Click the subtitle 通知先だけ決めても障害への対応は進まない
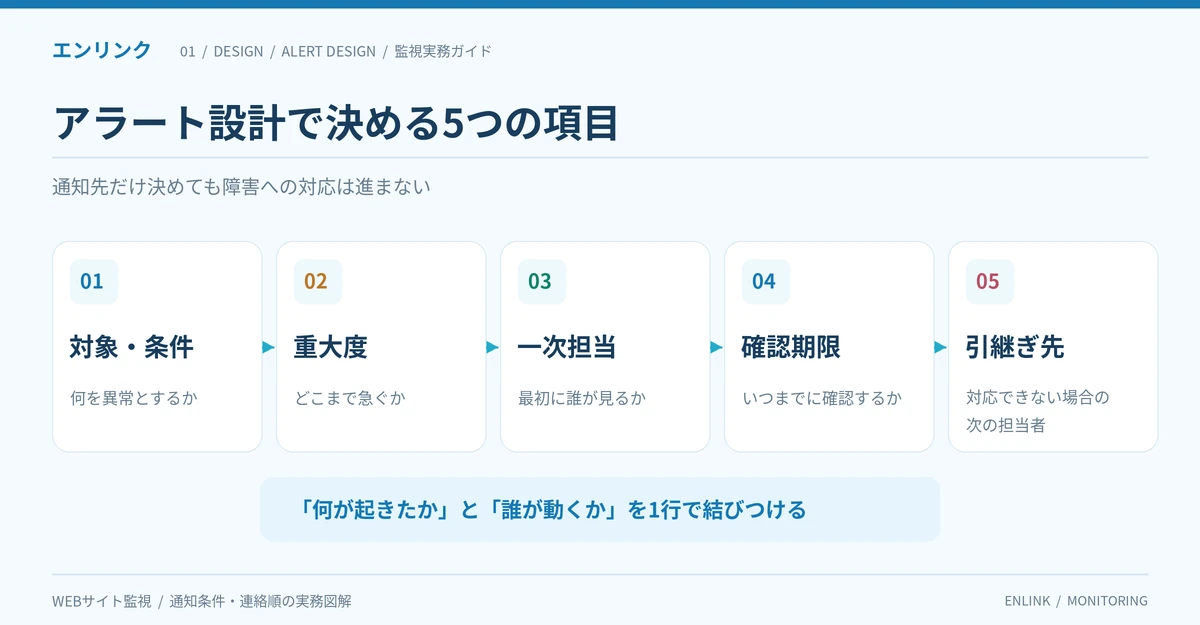This screenshot has width=1200, height=625. point(241,186)
